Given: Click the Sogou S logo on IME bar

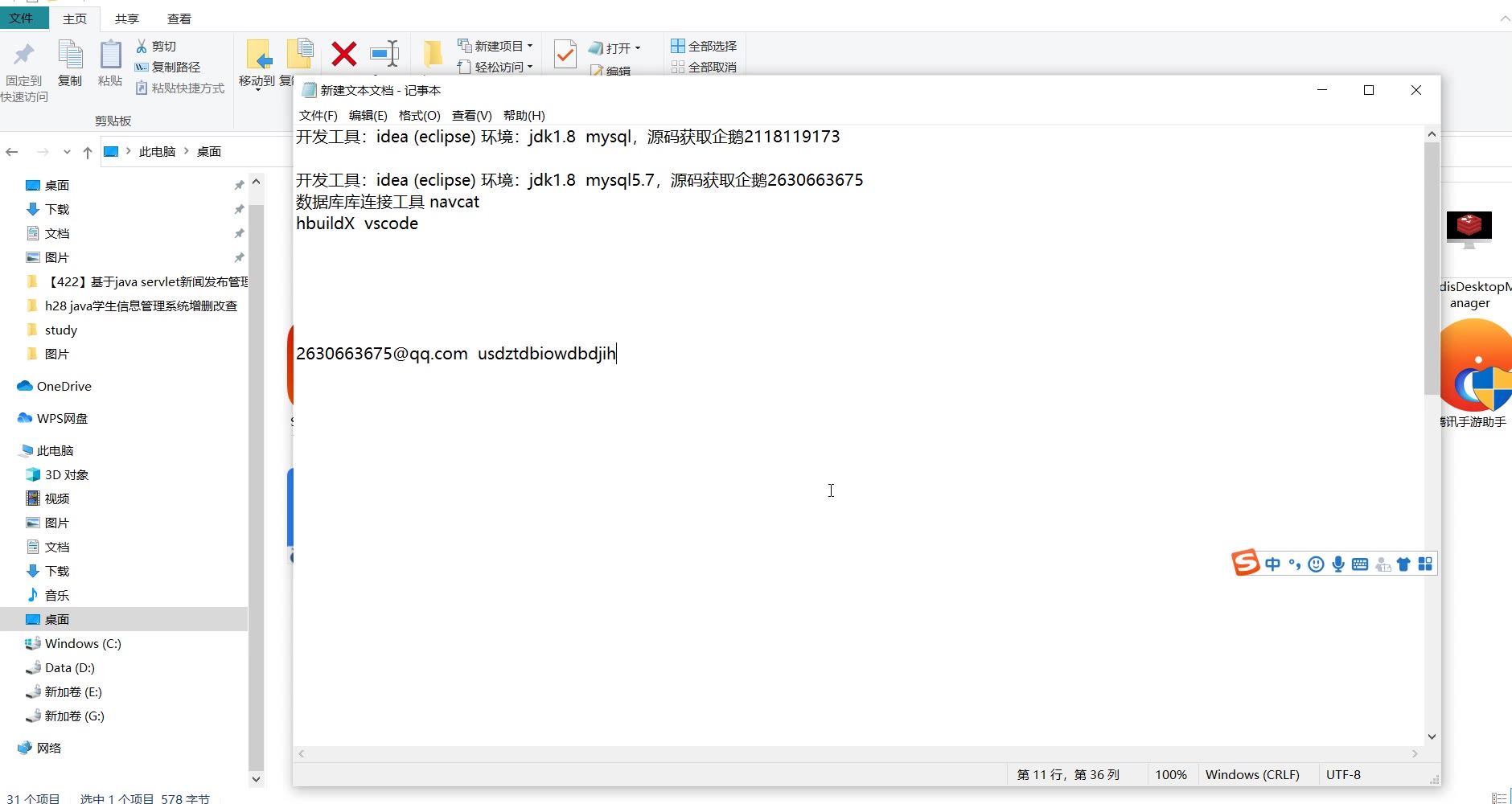Looking at the screenshot, I should pyautogui.click(x=1245, y=563).
